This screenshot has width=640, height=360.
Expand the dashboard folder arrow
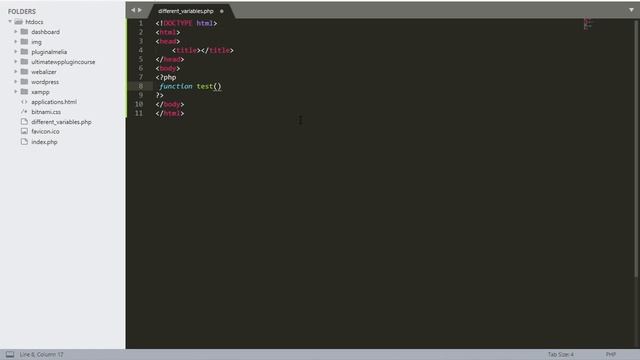pyautogui.click(x=16, y=31)
